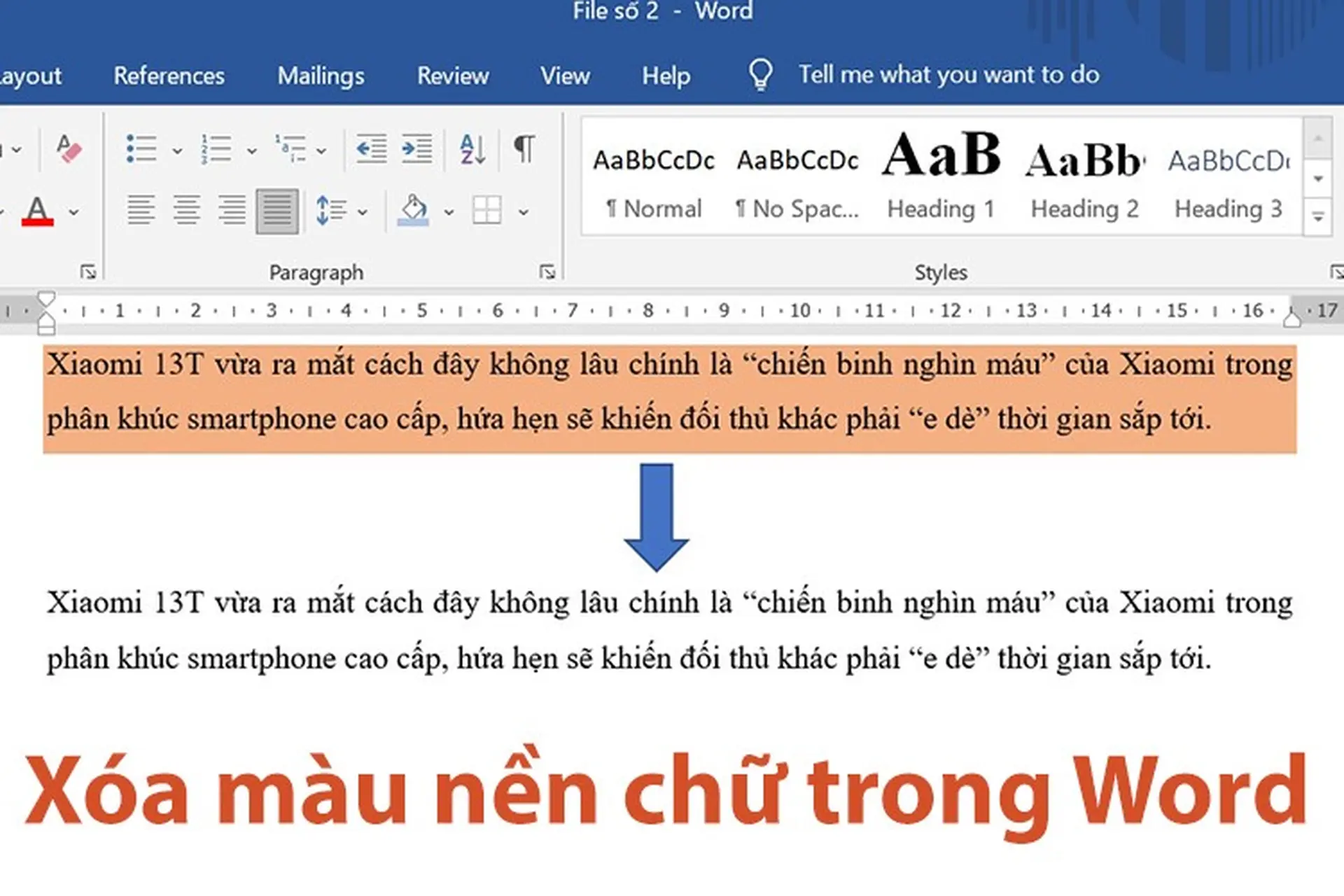Open the Bullets dropdown arrow

(x=177, y=150)
